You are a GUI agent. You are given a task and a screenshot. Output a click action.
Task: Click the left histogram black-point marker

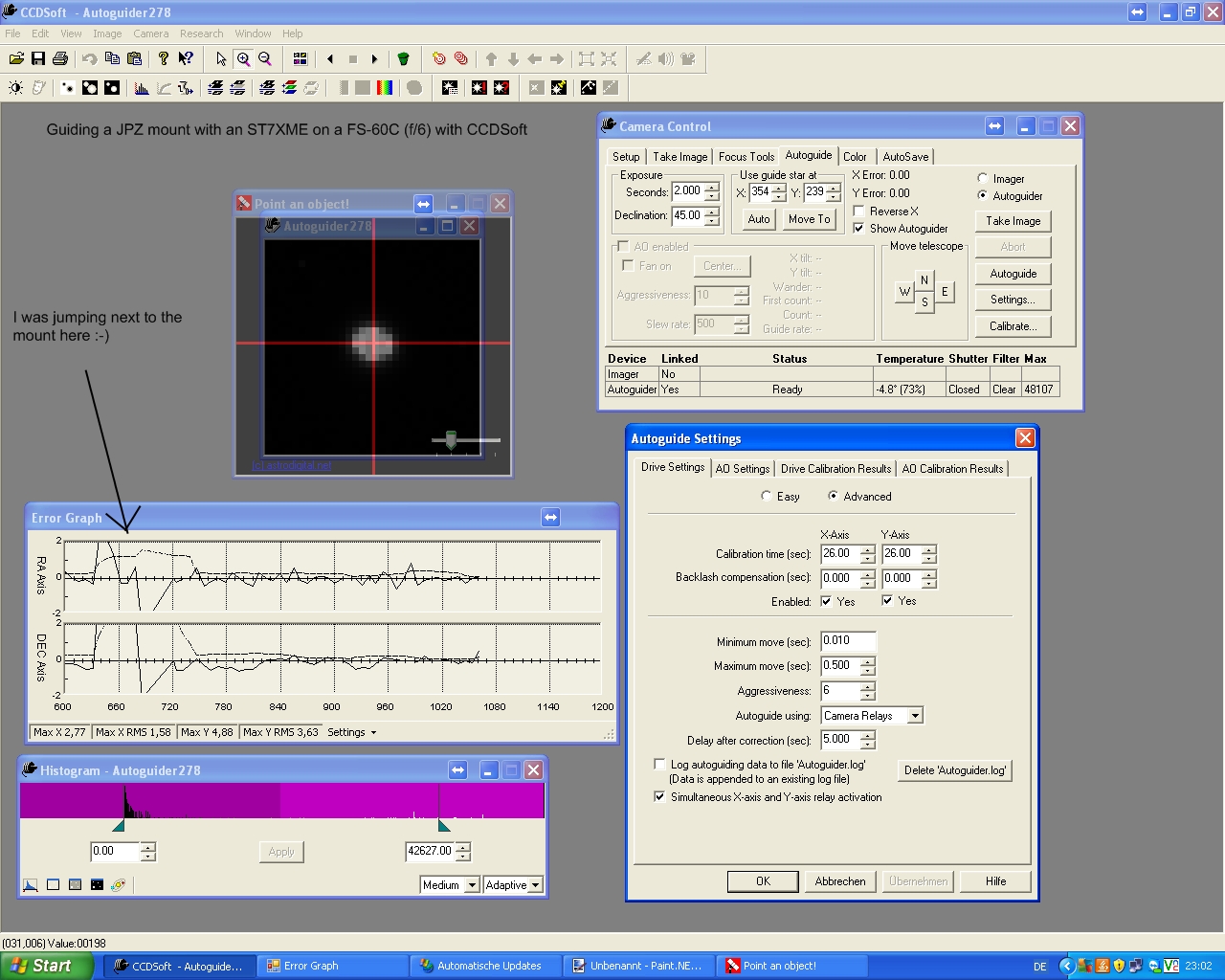point(119,825)
